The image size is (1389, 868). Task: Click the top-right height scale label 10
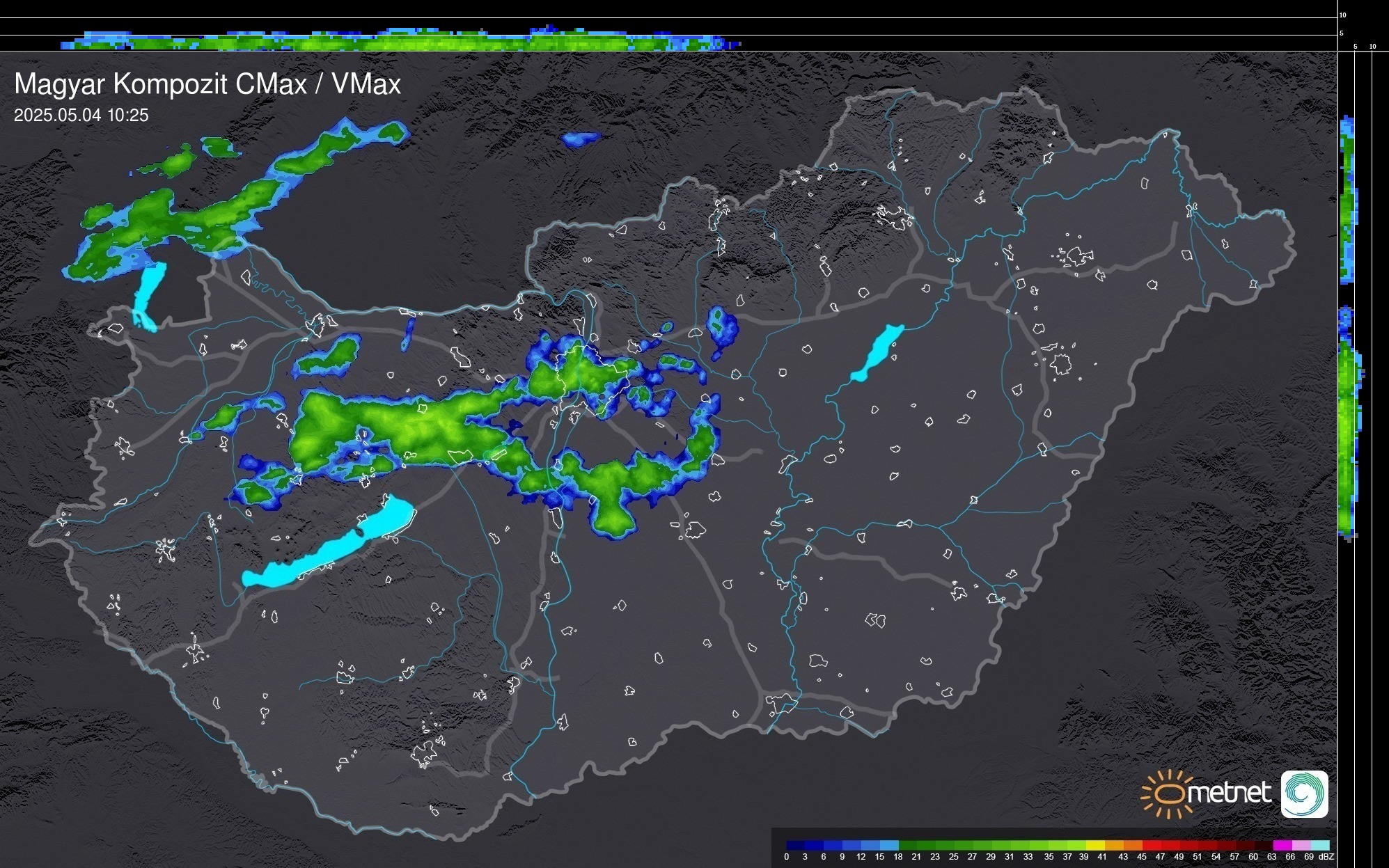click(1343, 15)
